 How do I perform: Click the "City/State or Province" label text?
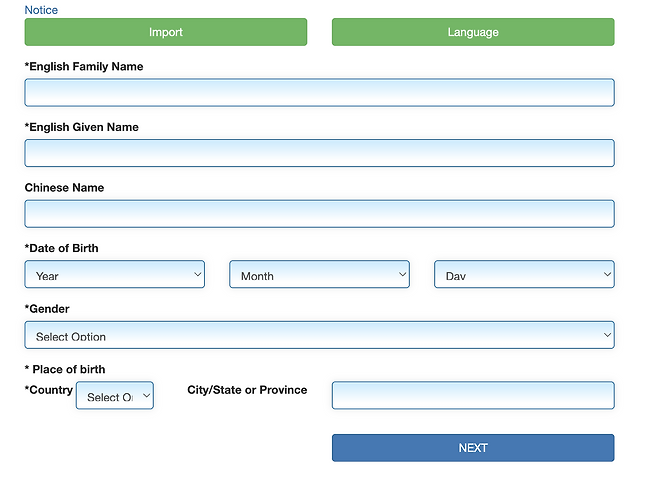pos(247,390)
